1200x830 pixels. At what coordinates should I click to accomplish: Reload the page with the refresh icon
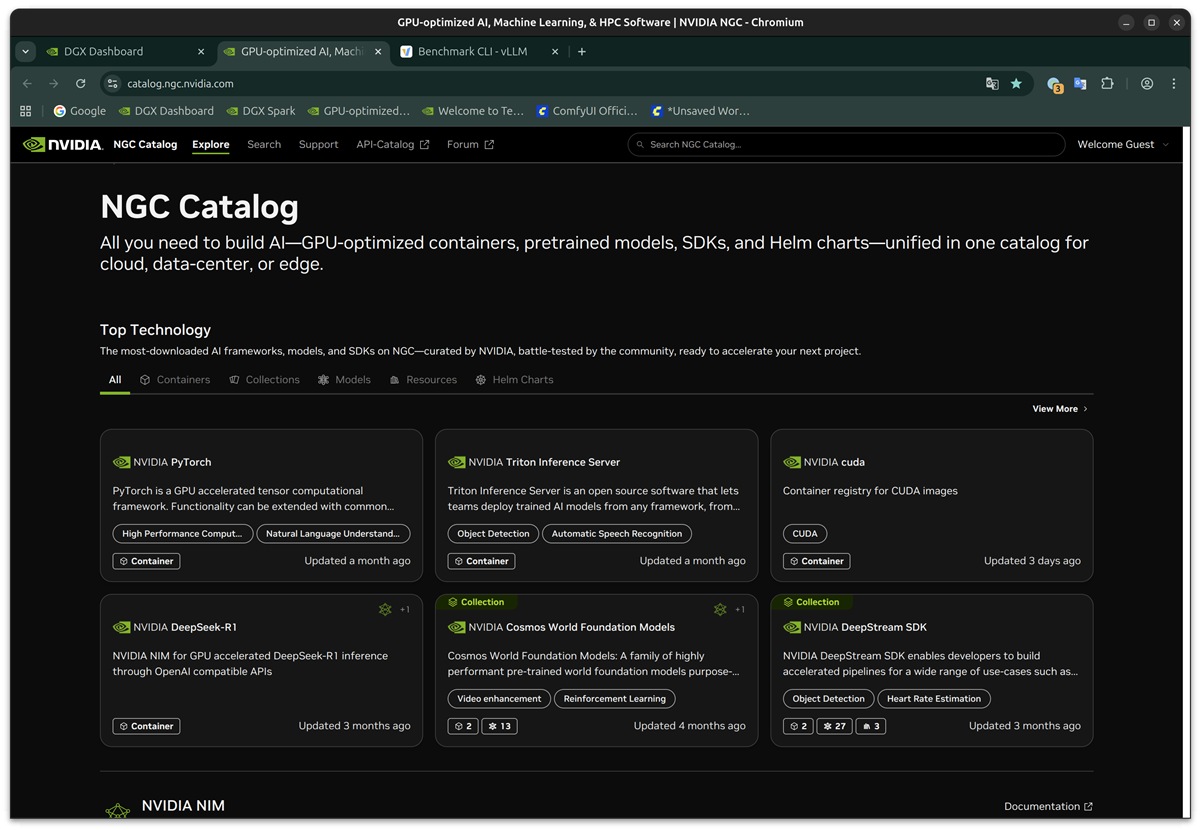(x=81, y=84)
